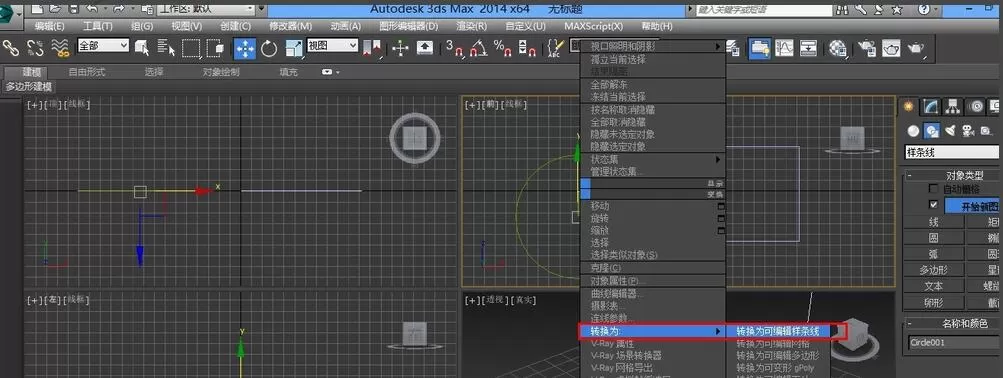The width and height of the screenshot is (1003, 378).
Task: Open the Schematic View icon
Action: point(809,48)
